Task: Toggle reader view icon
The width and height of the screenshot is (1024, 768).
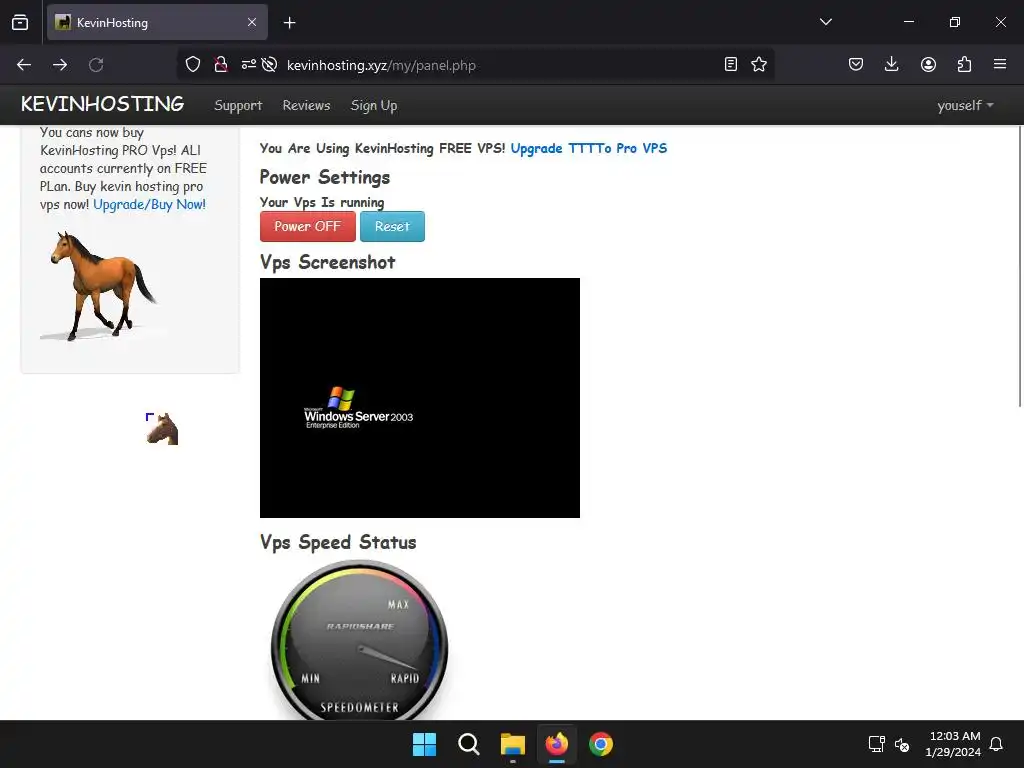Action: point(731,64)
